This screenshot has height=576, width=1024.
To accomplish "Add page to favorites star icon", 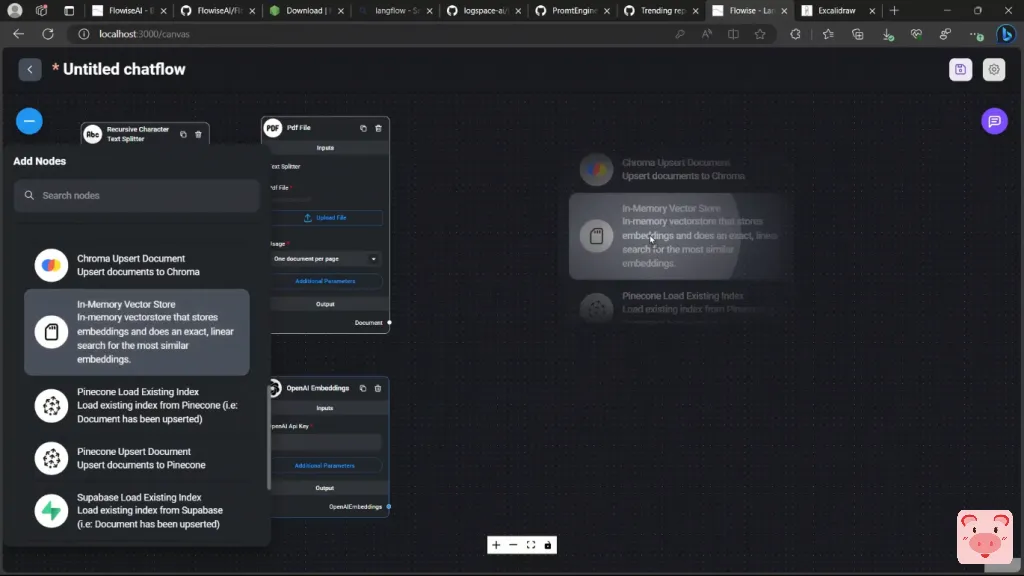I will coord(760,34).
